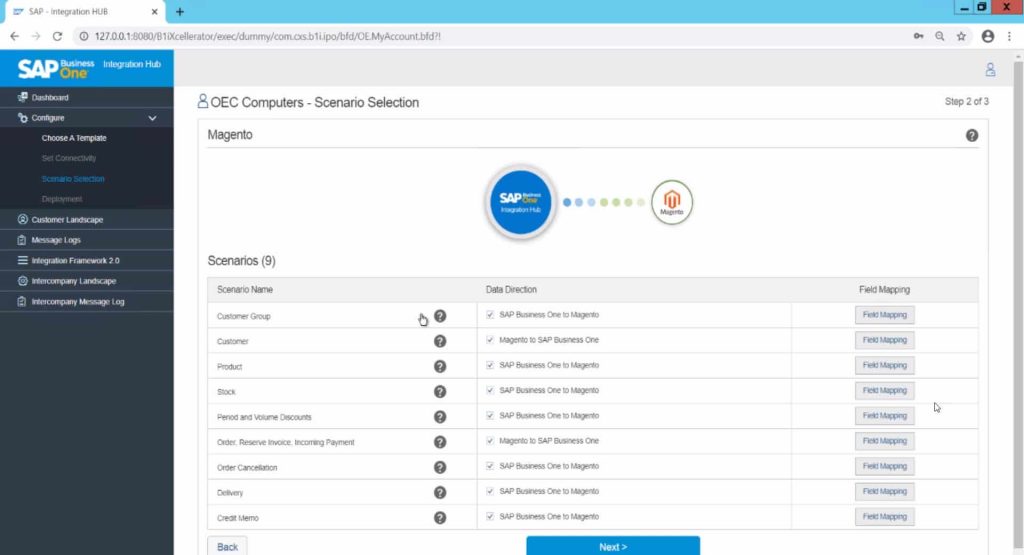1024x555 pixels.
Task: Toggle Product data direction checkbox
Action: point(490,365)
